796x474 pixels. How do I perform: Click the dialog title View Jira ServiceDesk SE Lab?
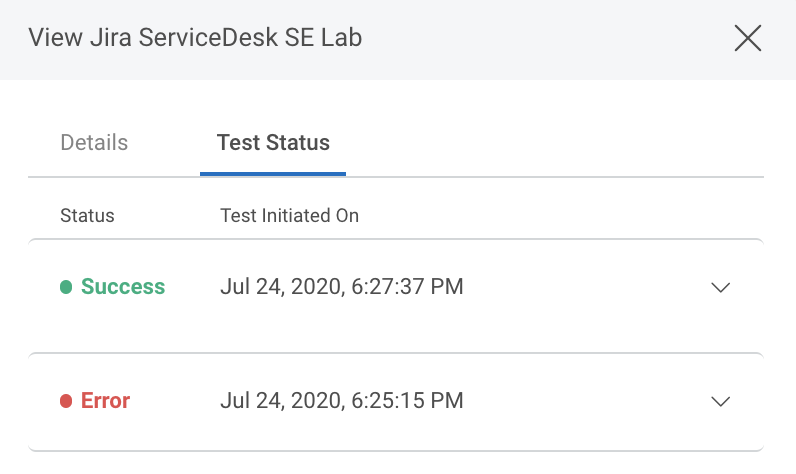coord(195,39)
